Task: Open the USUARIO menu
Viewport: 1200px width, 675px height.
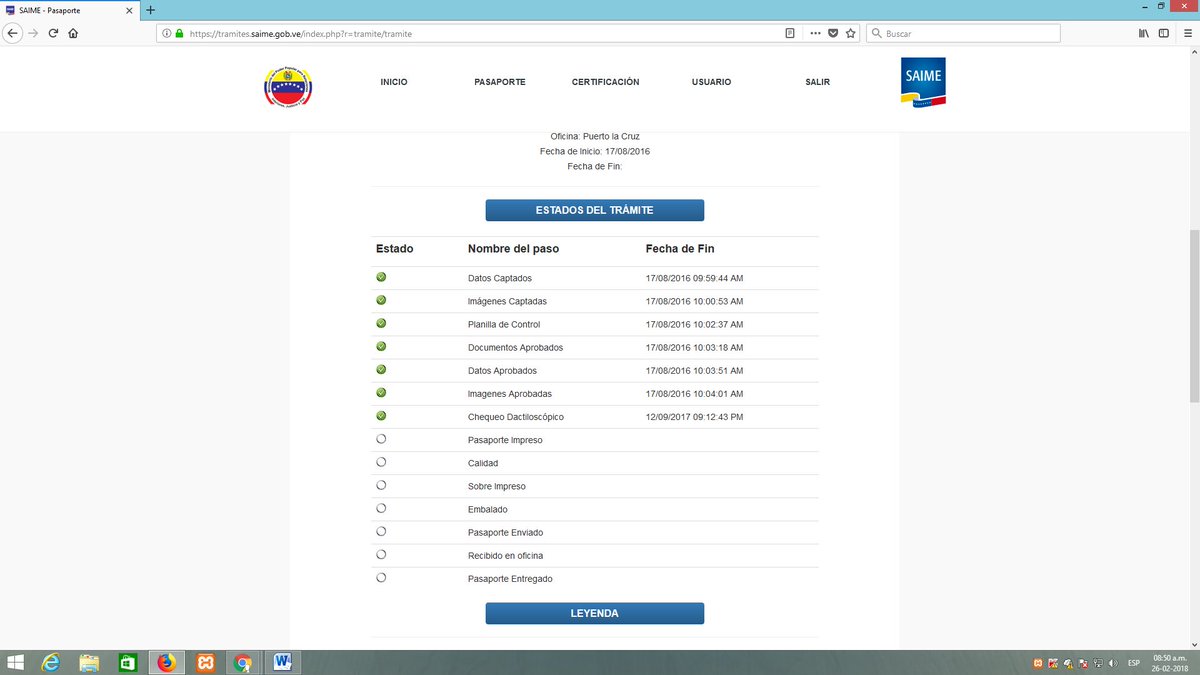Action: click(x=711, y=82)
